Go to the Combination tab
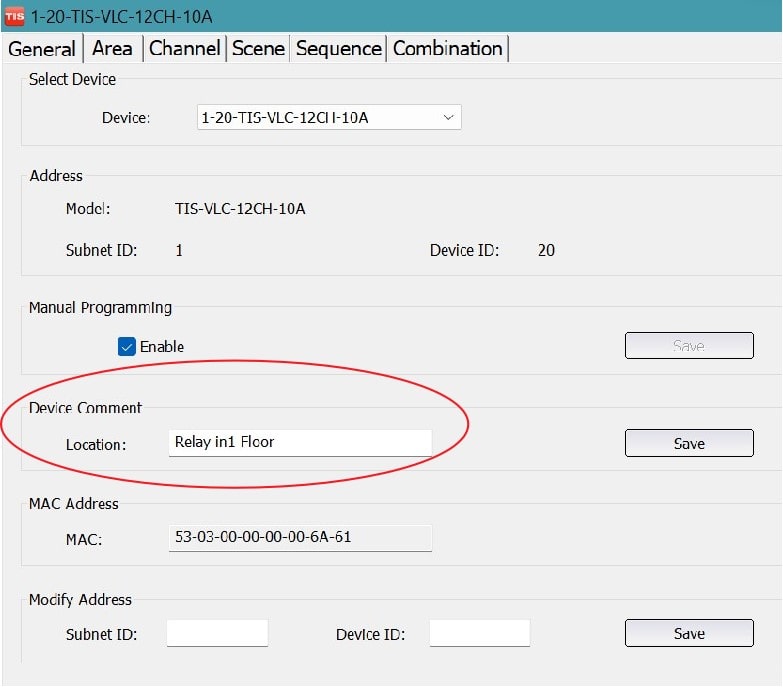This screenshot has height=687, width=783. pos(447,48)
